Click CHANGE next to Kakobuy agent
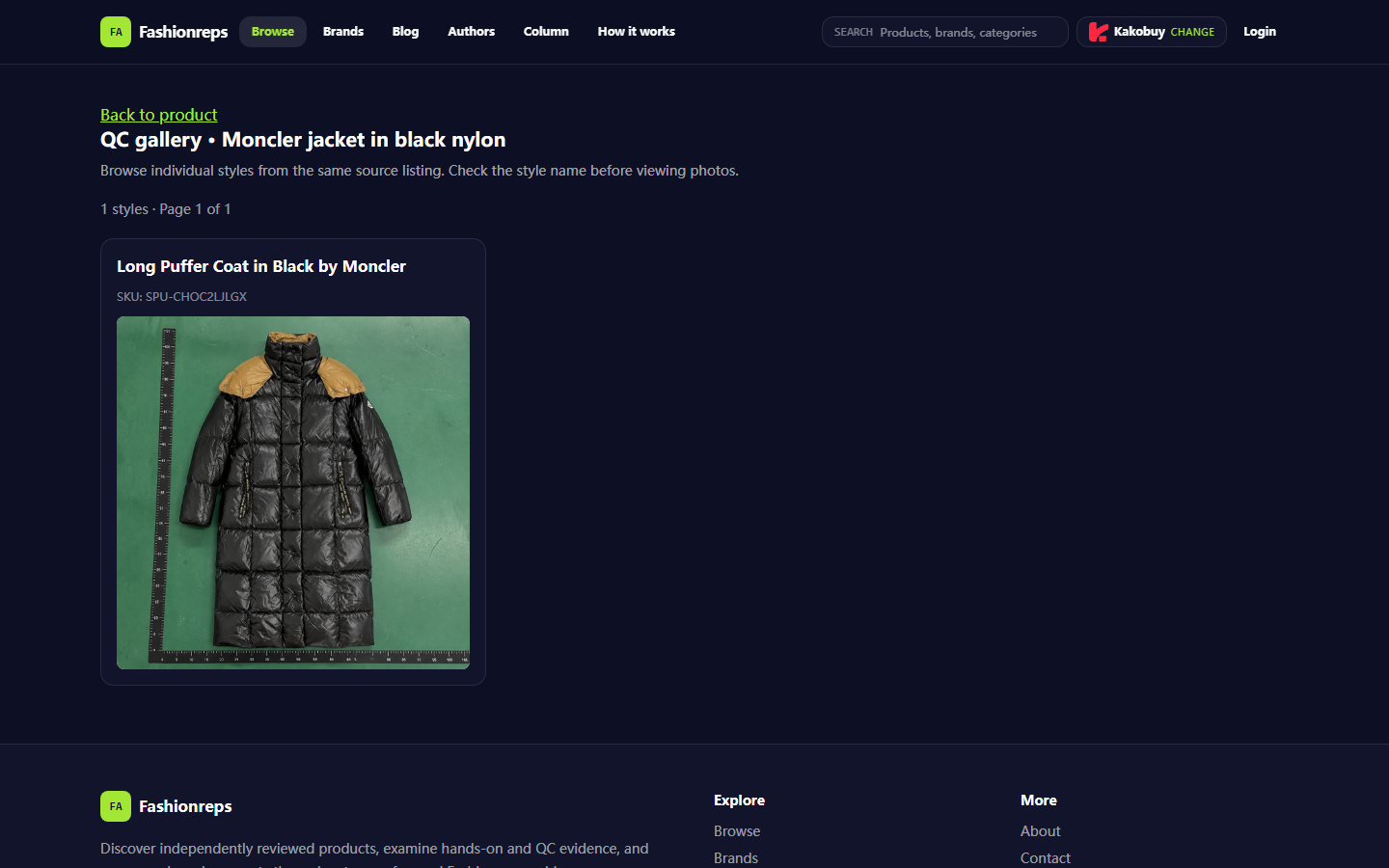1389x868 pixels. click(x=1192, y=32)
